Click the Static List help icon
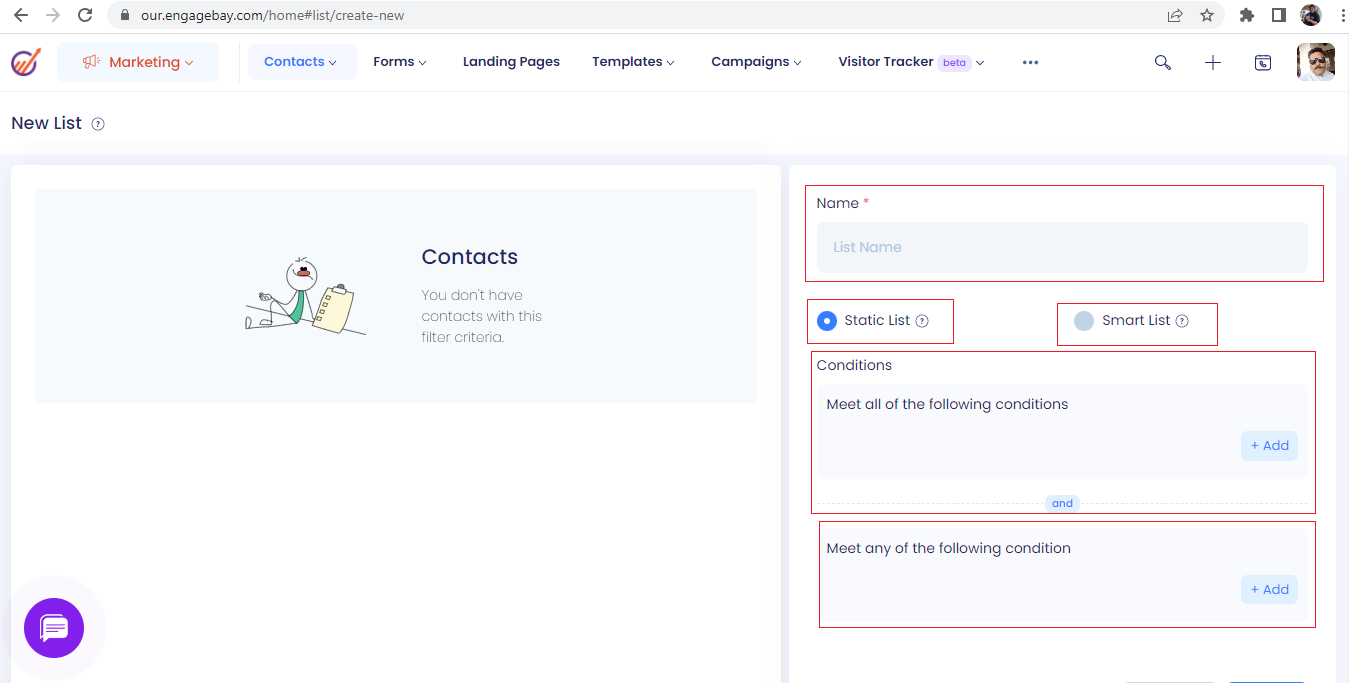Screen dimensions: 1349x683 [922, 321]
